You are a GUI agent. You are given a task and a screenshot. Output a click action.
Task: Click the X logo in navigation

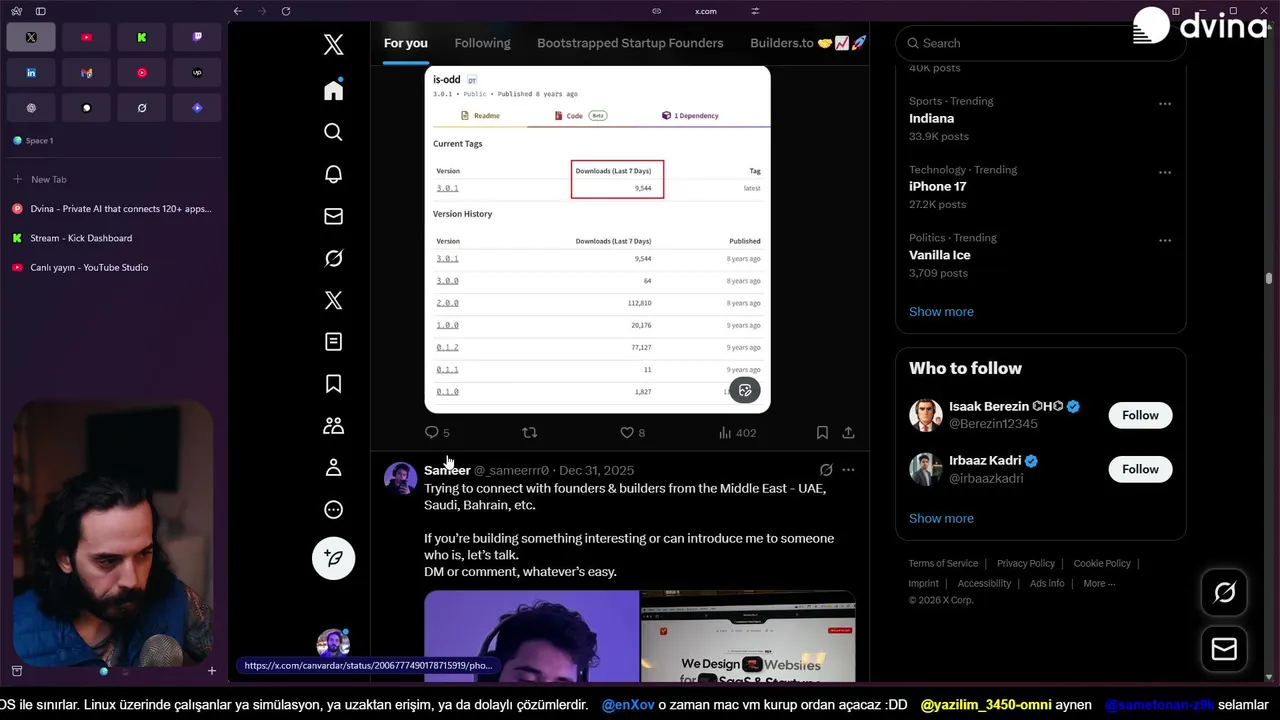click(334, 44)
